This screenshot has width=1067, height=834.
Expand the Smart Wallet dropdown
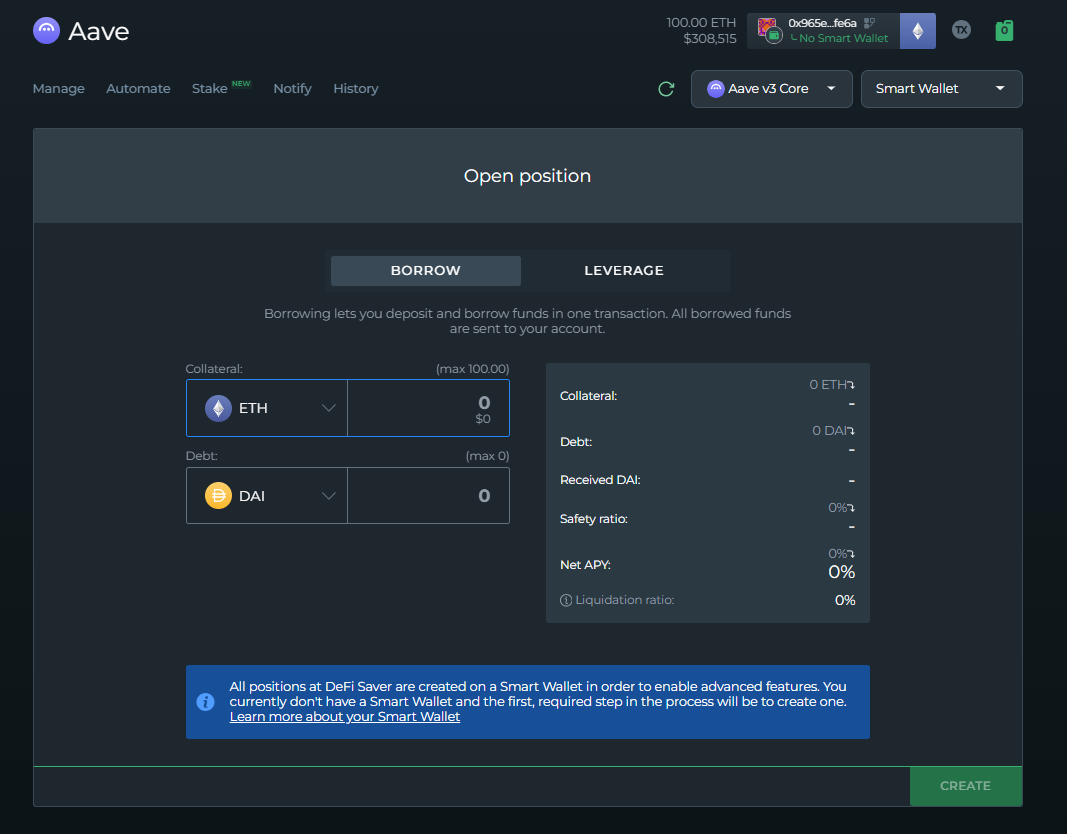click(x=941, y=89)
